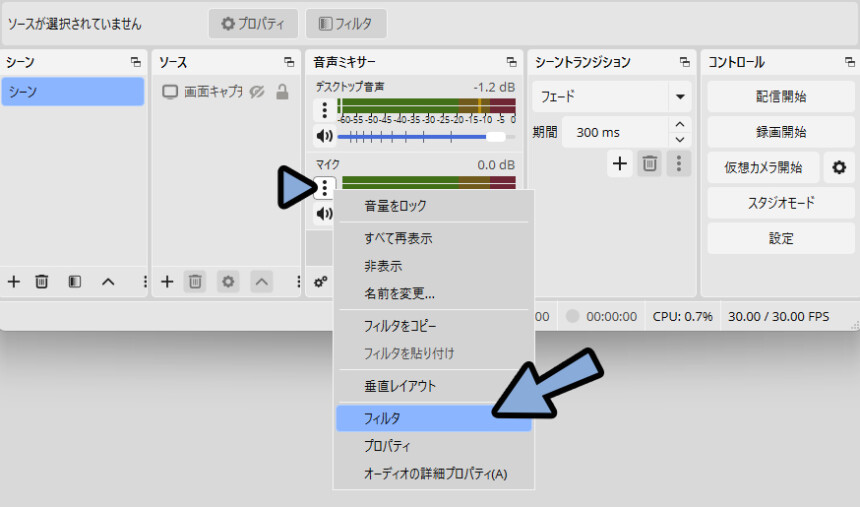
Task: Toggle lock on 画面キャプチャ source
Action: click(282, 92)
